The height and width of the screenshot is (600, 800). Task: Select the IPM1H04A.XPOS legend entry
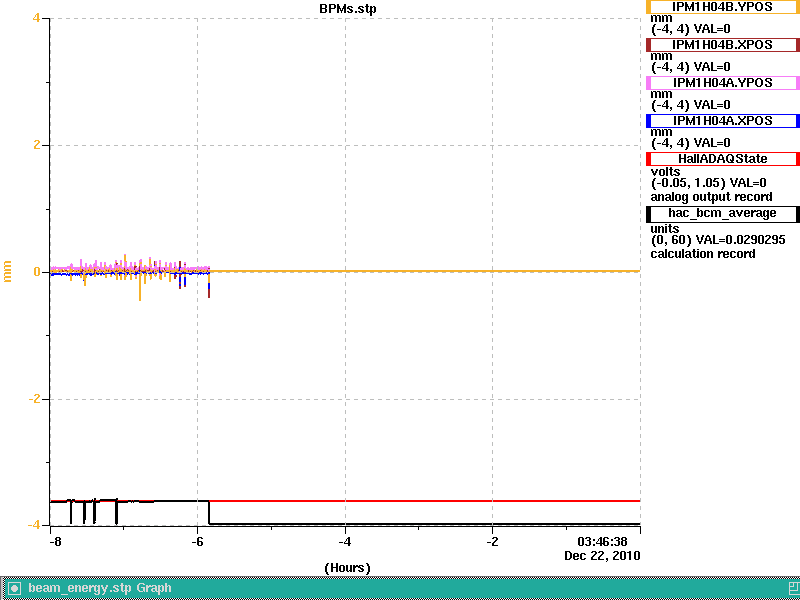(722, 121)
